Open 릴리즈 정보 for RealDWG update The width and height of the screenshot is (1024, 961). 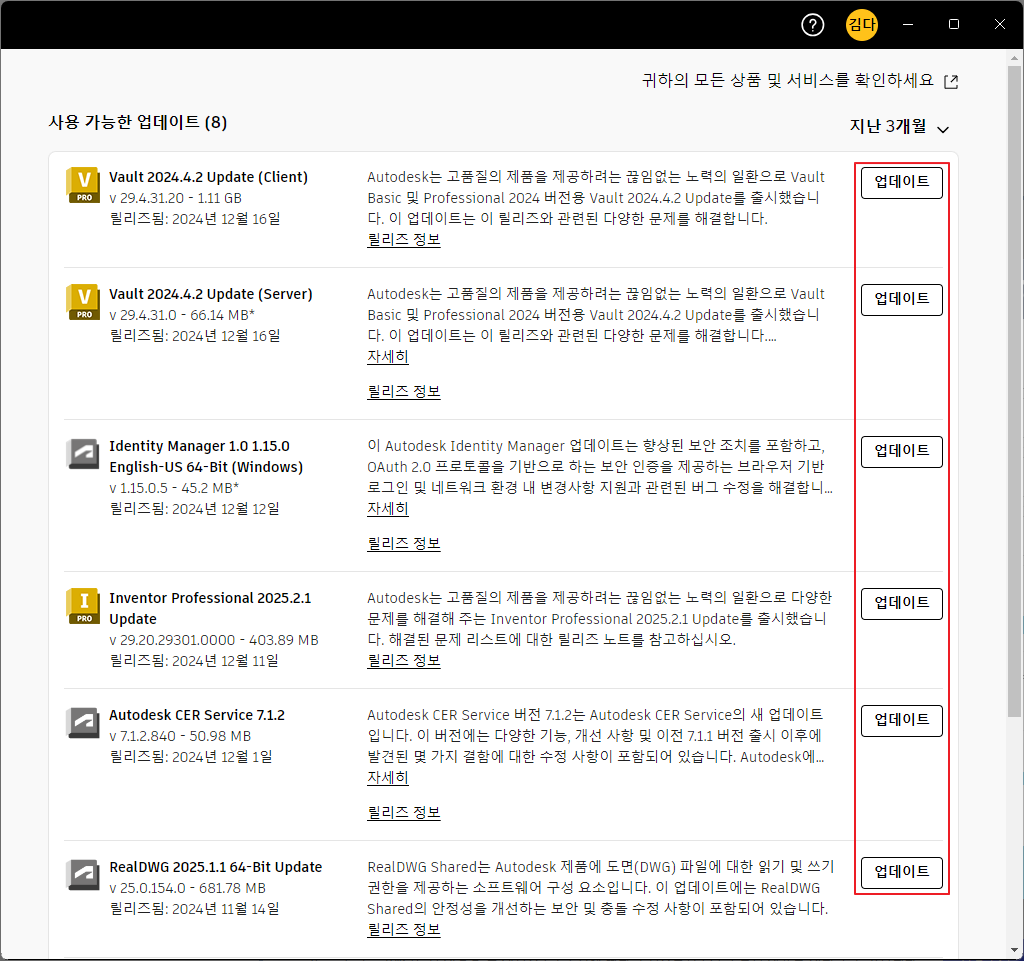click(404, 930)
